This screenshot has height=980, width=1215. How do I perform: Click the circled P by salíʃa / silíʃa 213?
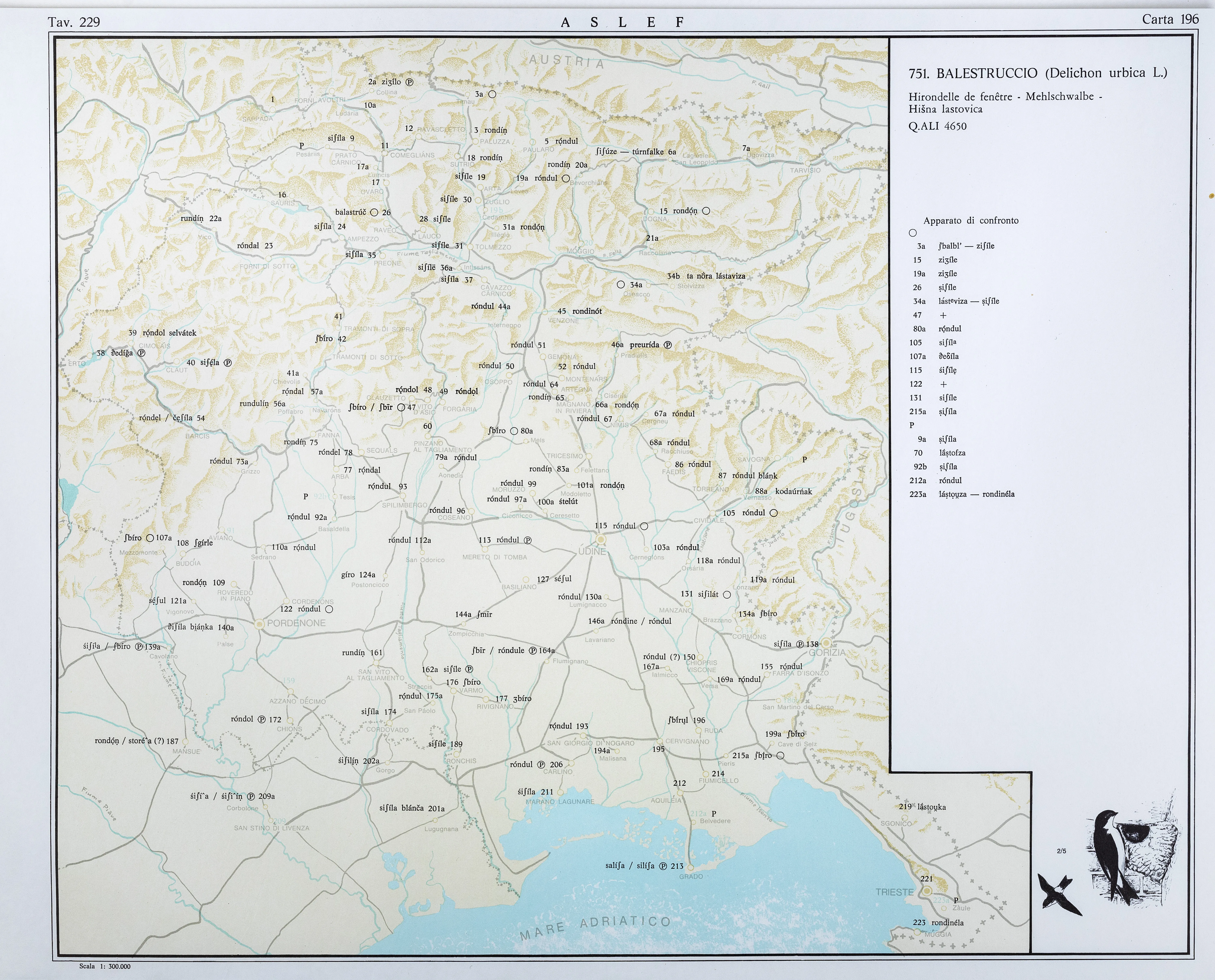coord(663,866)
